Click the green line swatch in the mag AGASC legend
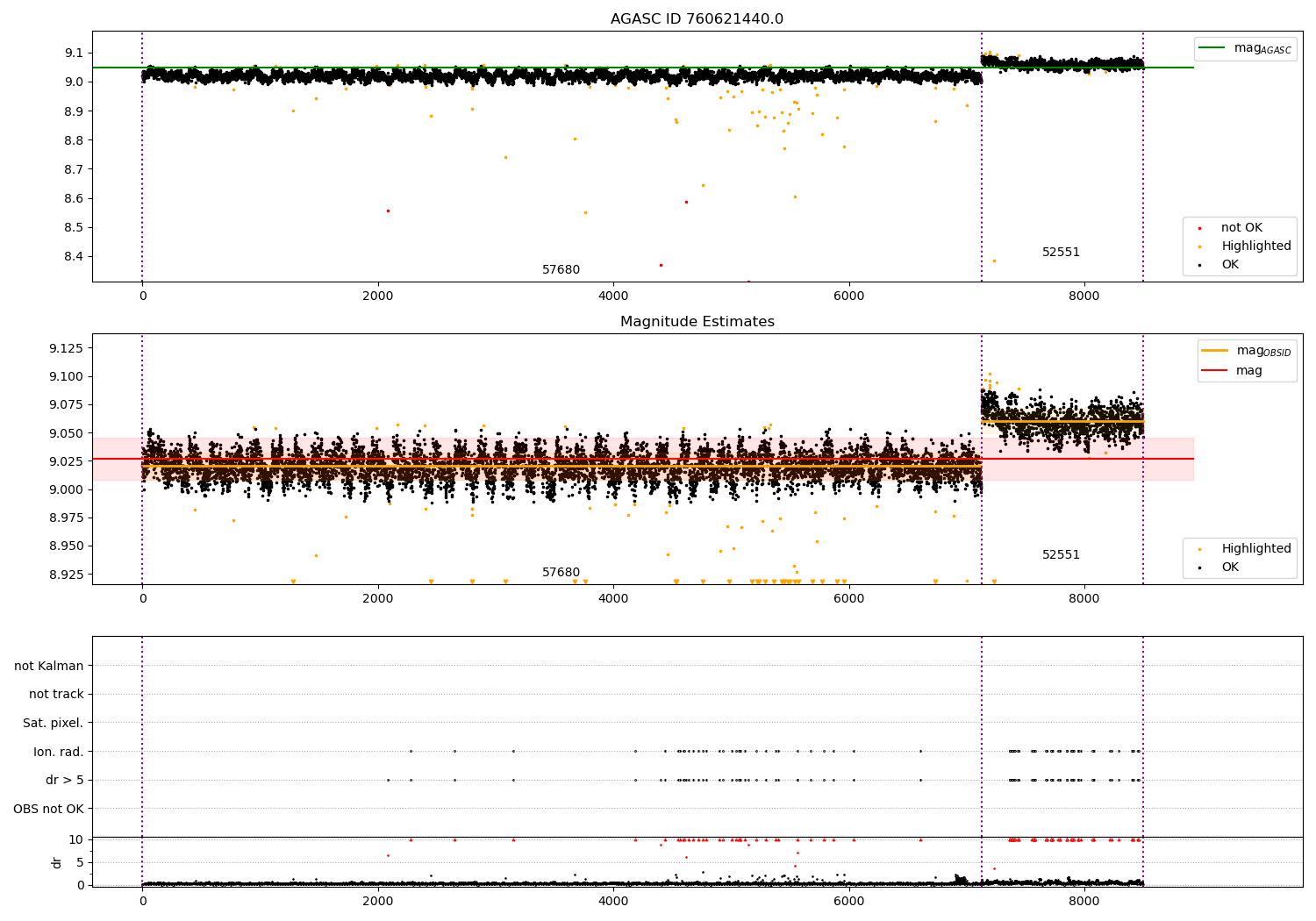This screenshot has width=1316, height=921. pyautogui.click(x=1212, y=47)
